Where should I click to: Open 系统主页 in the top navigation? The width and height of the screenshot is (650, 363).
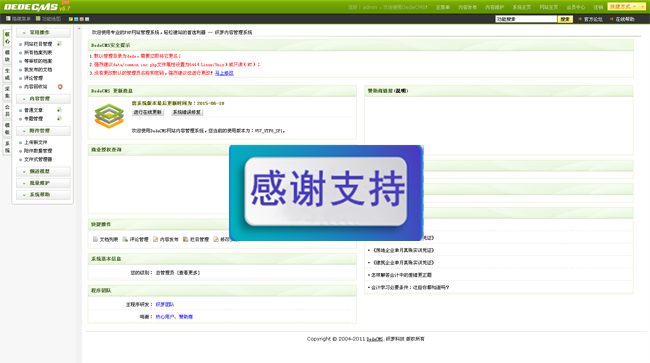[x=521, y=7]
